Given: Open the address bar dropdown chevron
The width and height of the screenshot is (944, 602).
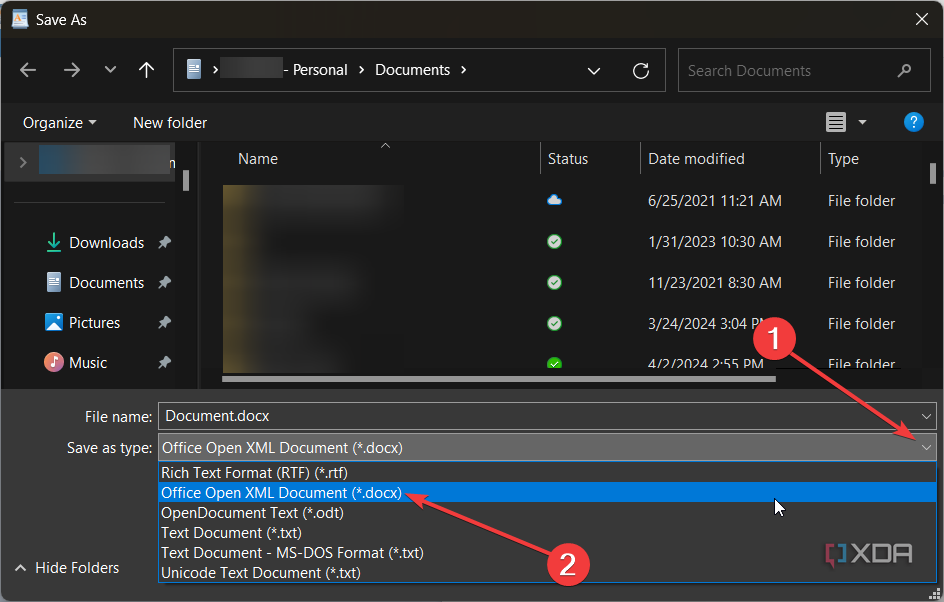Looking at the screenshot, I should [x=594, y=70].
